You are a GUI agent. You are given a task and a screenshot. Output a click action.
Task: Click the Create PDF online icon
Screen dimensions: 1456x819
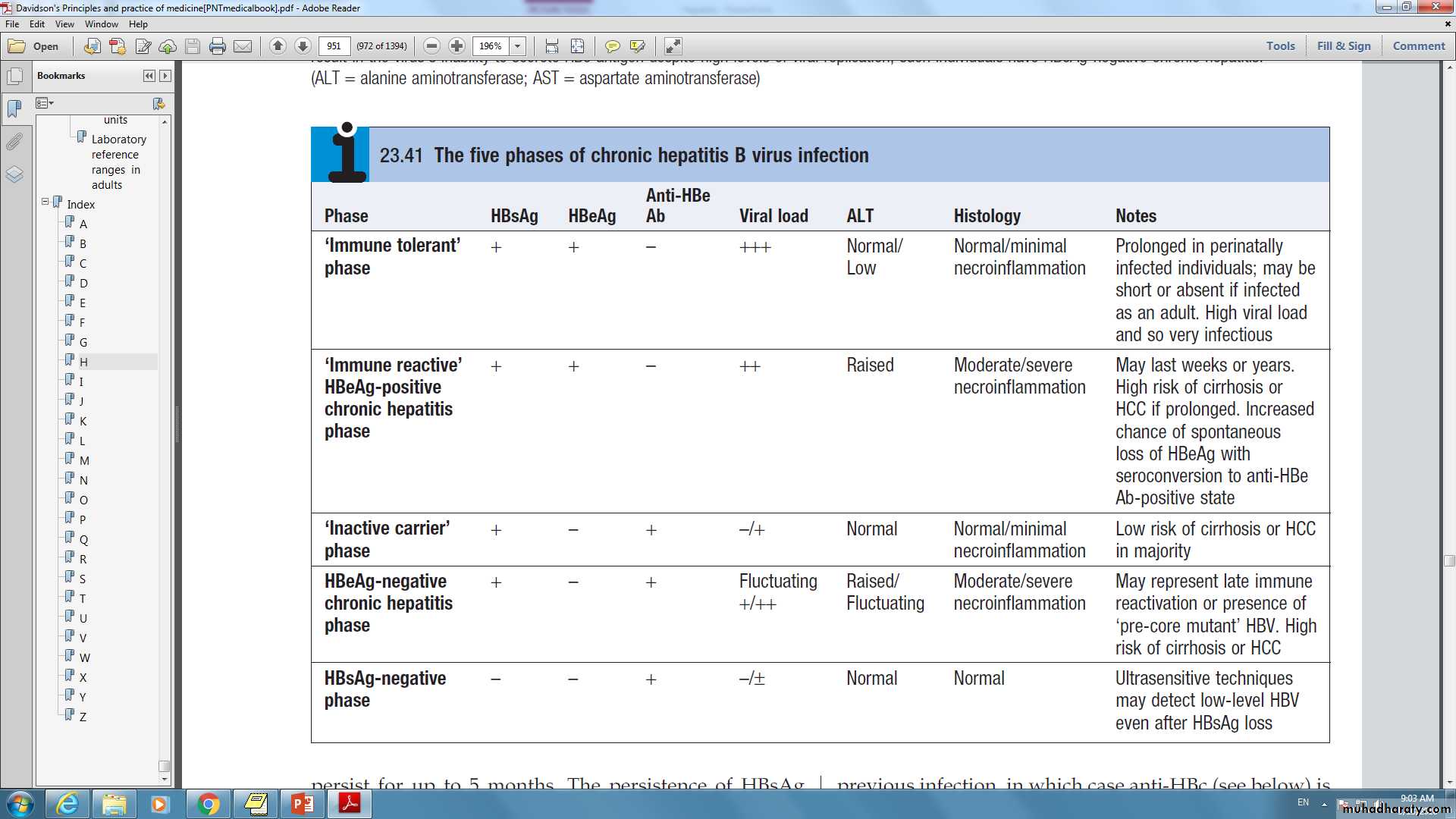118,46
